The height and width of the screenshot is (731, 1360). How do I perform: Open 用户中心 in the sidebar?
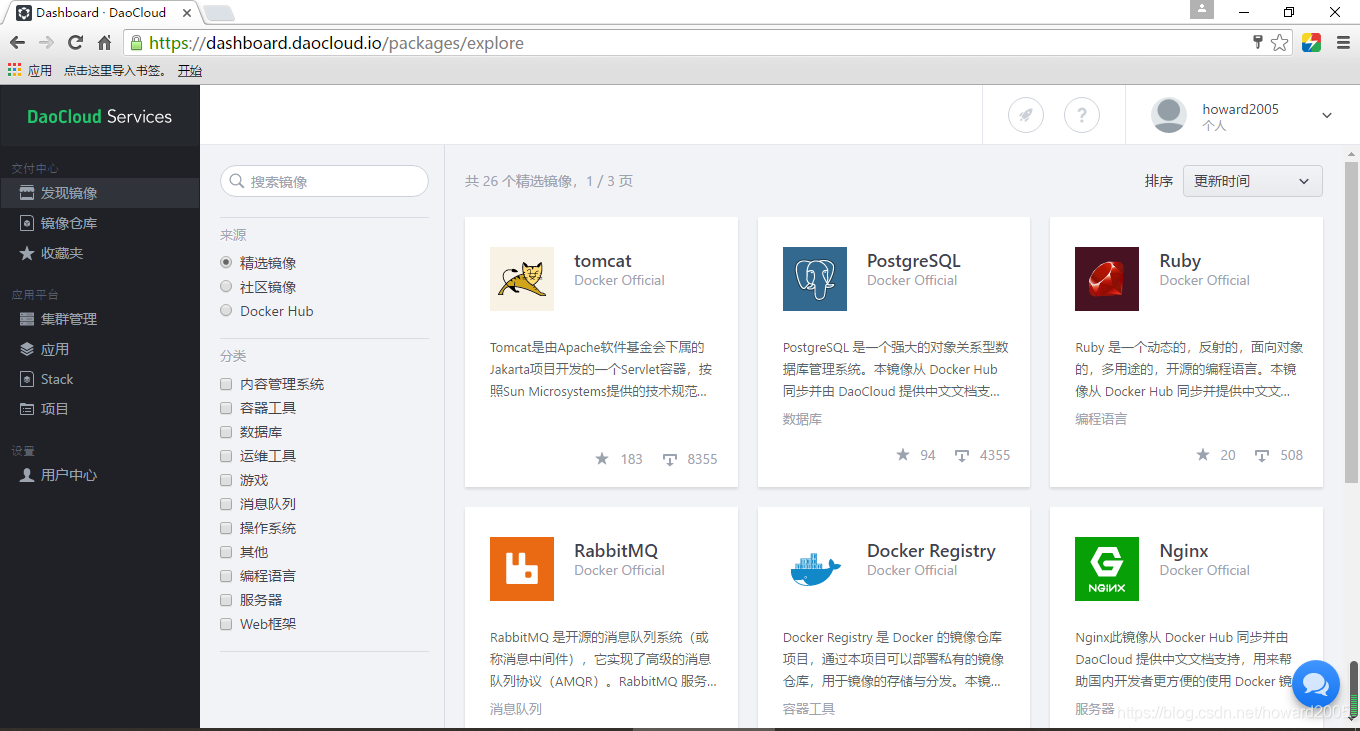[100, 475]
